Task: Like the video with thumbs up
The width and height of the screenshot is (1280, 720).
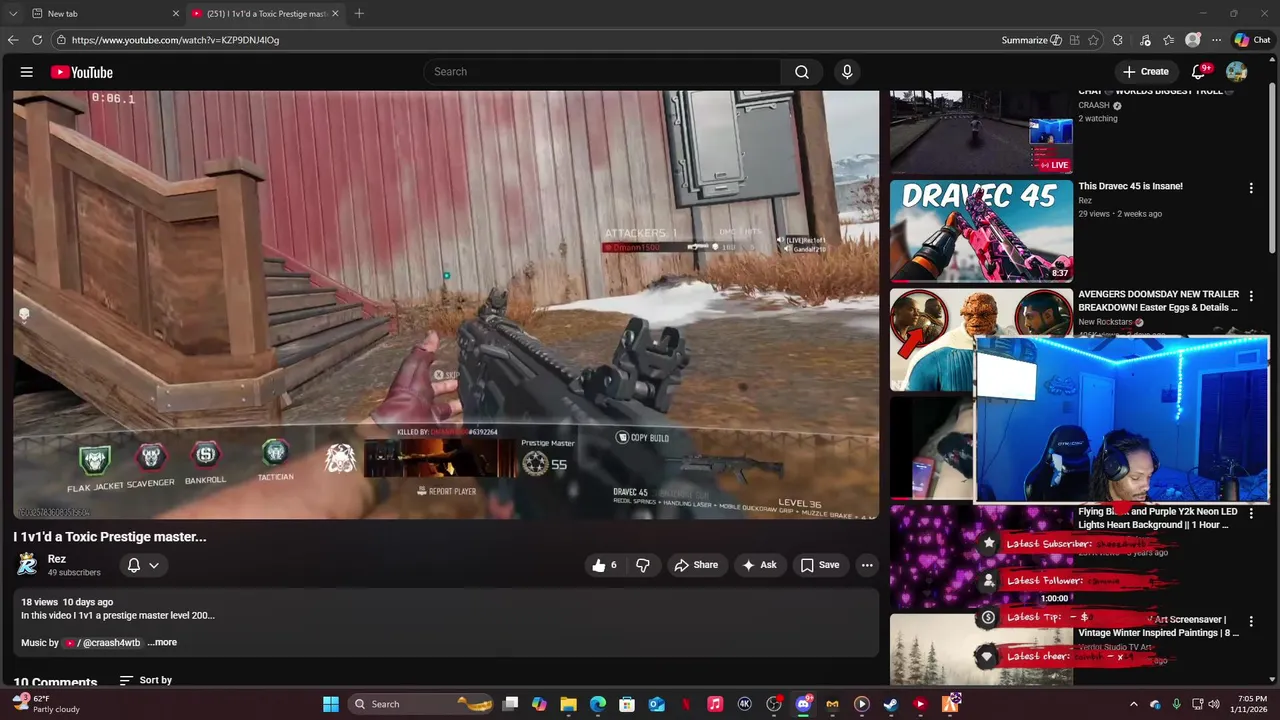Action: [x=605, y=565]
